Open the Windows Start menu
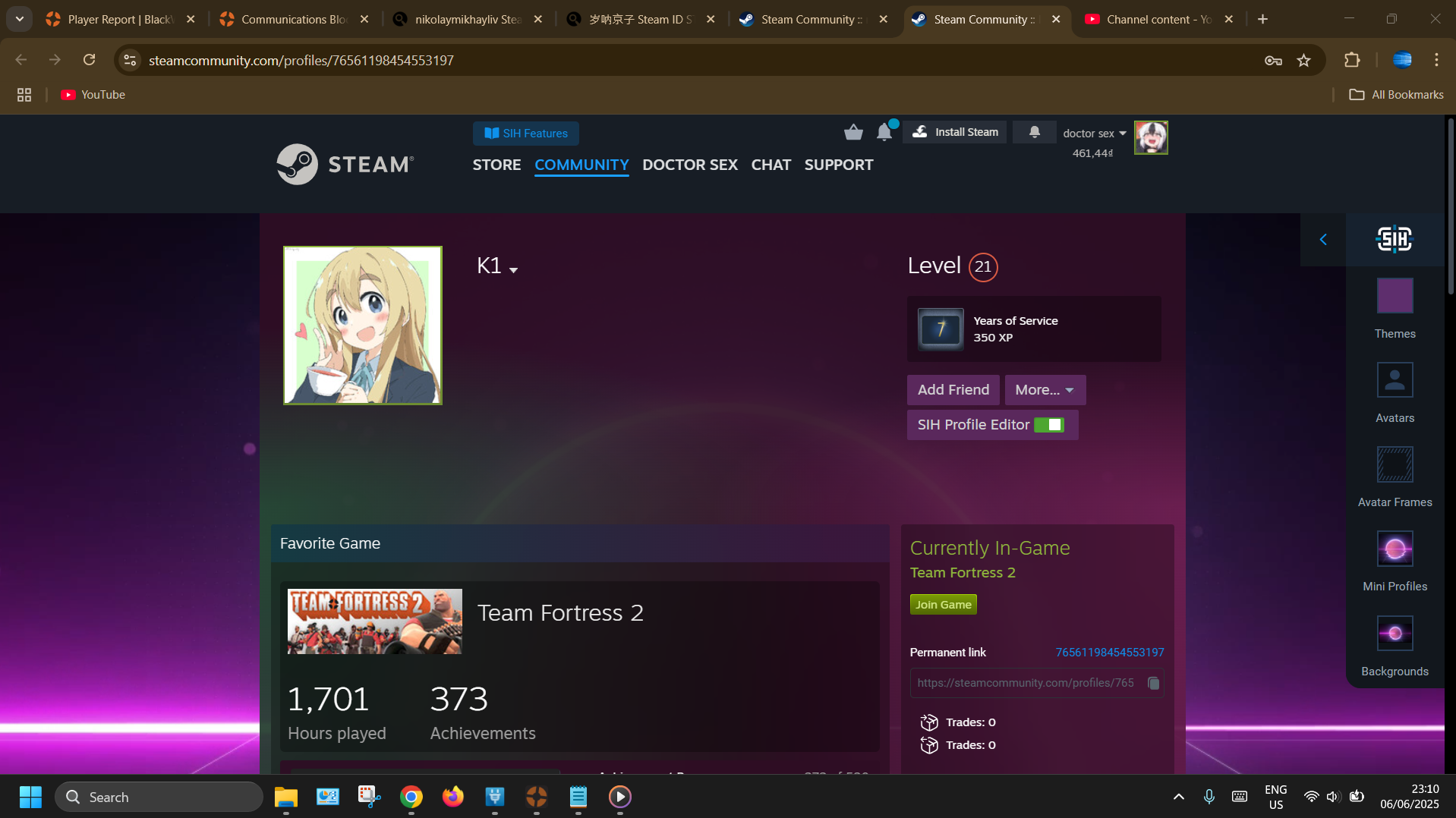The image size is (1456, 818). pyautogui.click(x=30, y=797)
